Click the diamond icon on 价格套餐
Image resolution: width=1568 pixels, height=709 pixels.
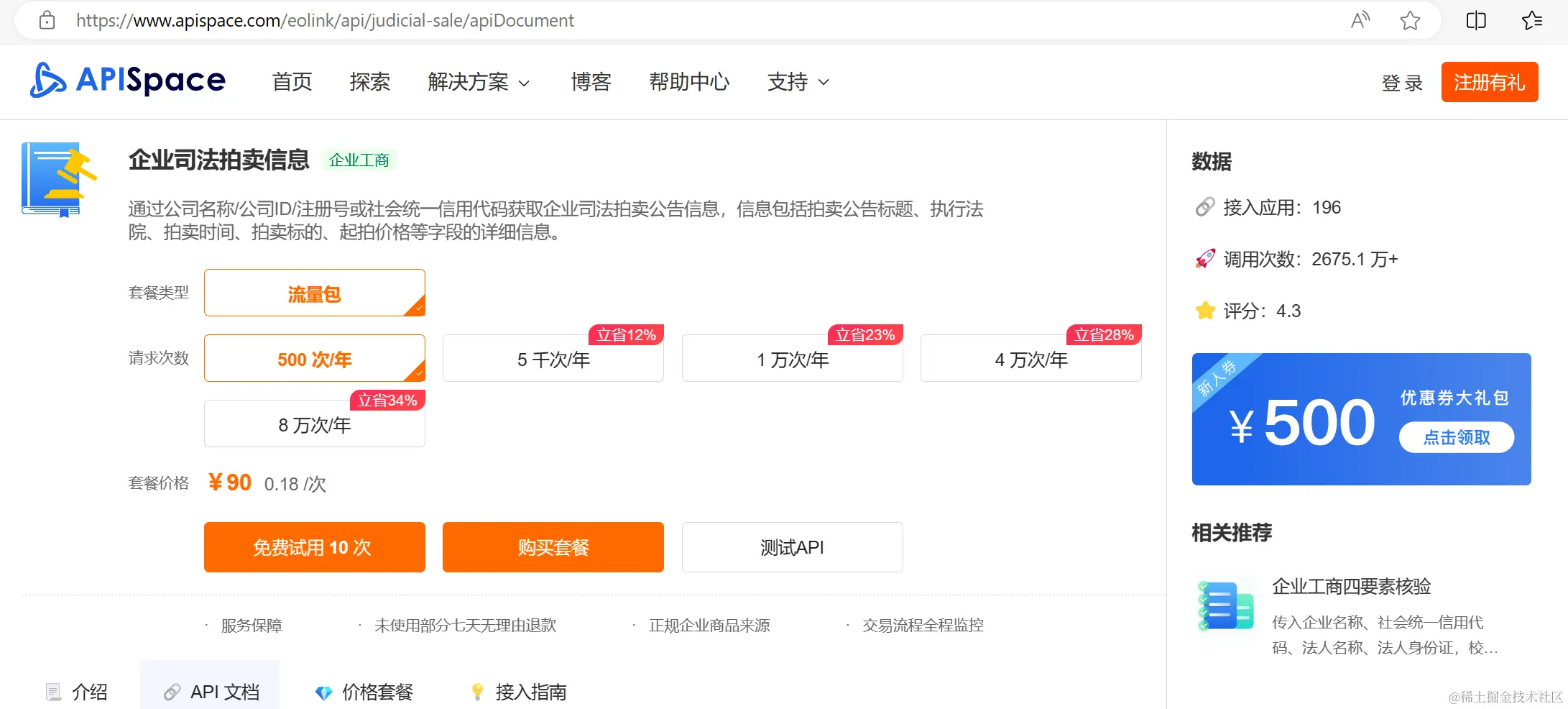(x=324, y=692)
